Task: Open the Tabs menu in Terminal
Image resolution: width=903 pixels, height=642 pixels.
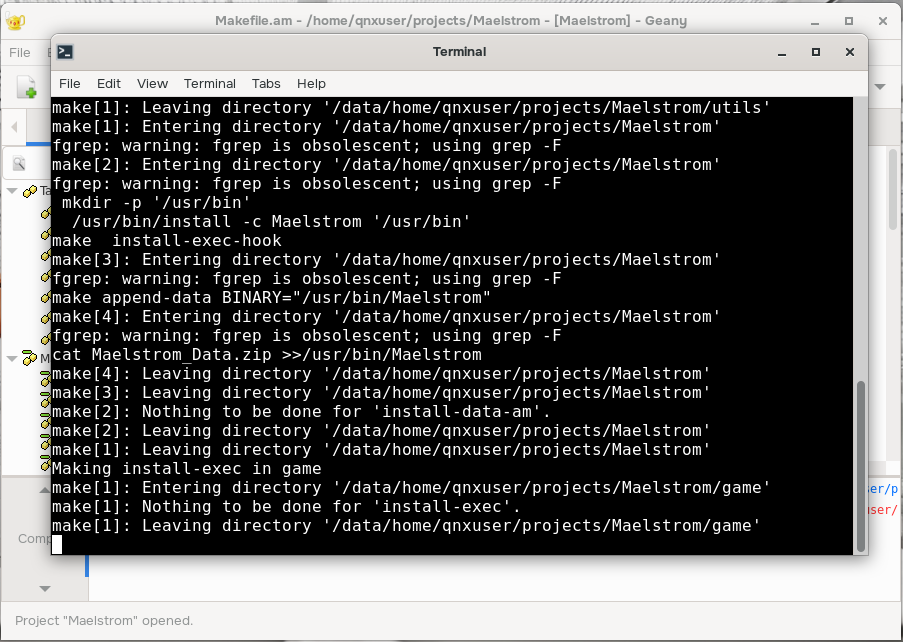Action: pyautogui.click(x=266, y=83)
